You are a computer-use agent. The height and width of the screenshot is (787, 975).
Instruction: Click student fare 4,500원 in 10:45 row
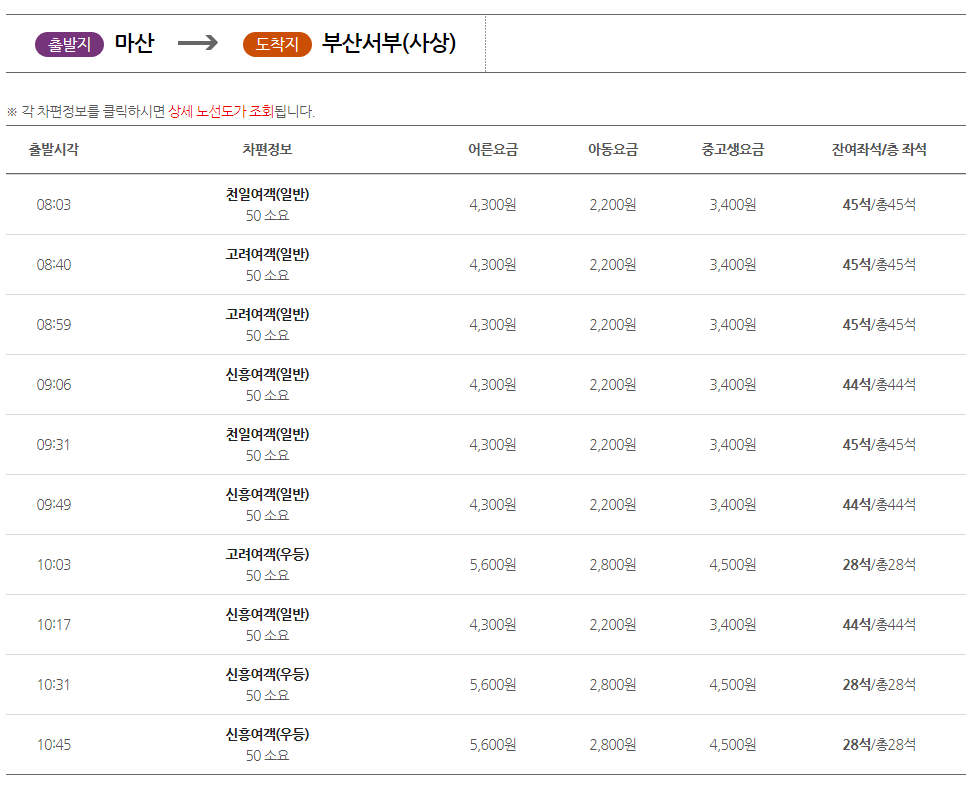click(x=733, y=745)
